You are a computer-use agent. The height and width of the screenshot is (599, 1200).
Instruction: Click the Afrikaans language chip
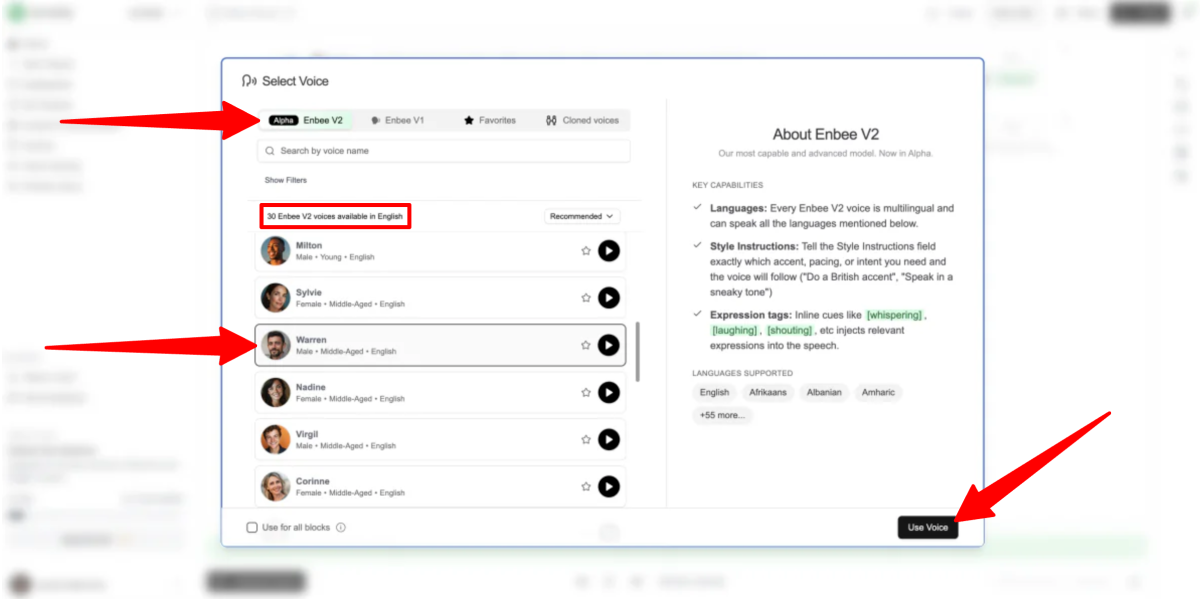click(x=769, y=393)
